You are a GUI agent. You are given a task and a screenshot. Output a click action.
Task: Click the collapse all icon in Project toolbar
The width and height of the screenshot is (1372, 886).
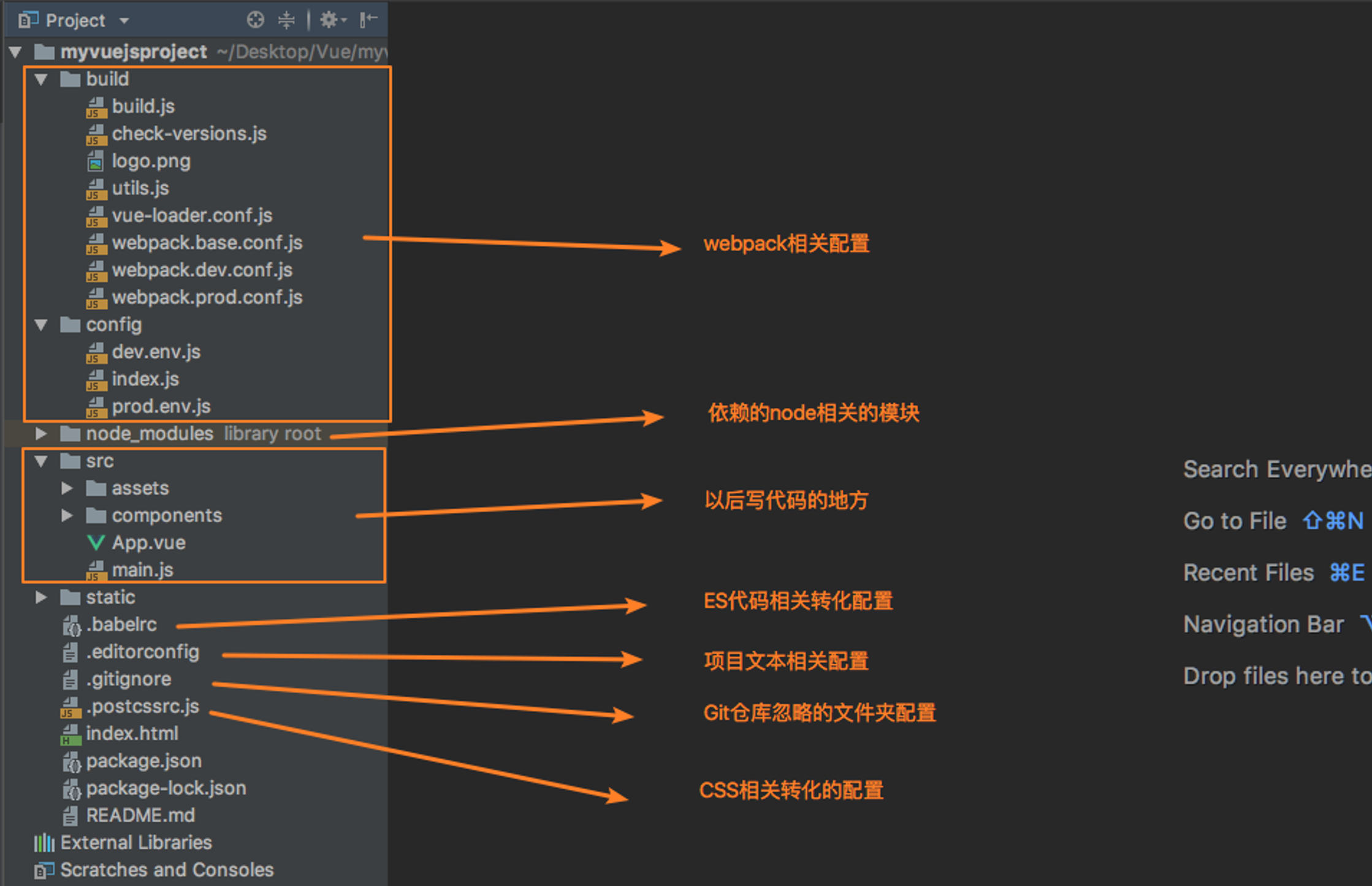286,20
